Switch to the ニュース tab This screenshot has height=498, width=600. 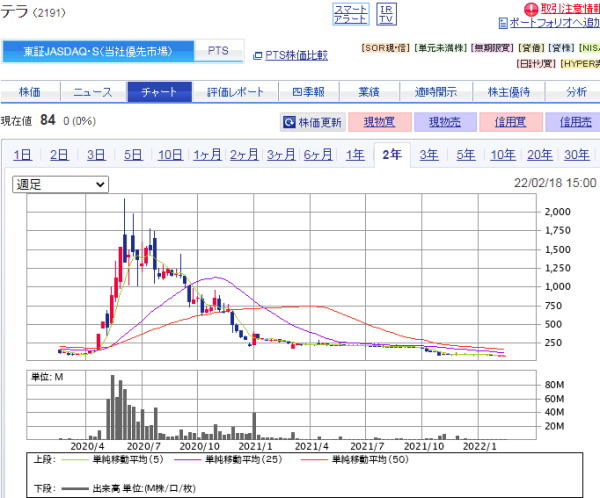[x=93, y=92]
